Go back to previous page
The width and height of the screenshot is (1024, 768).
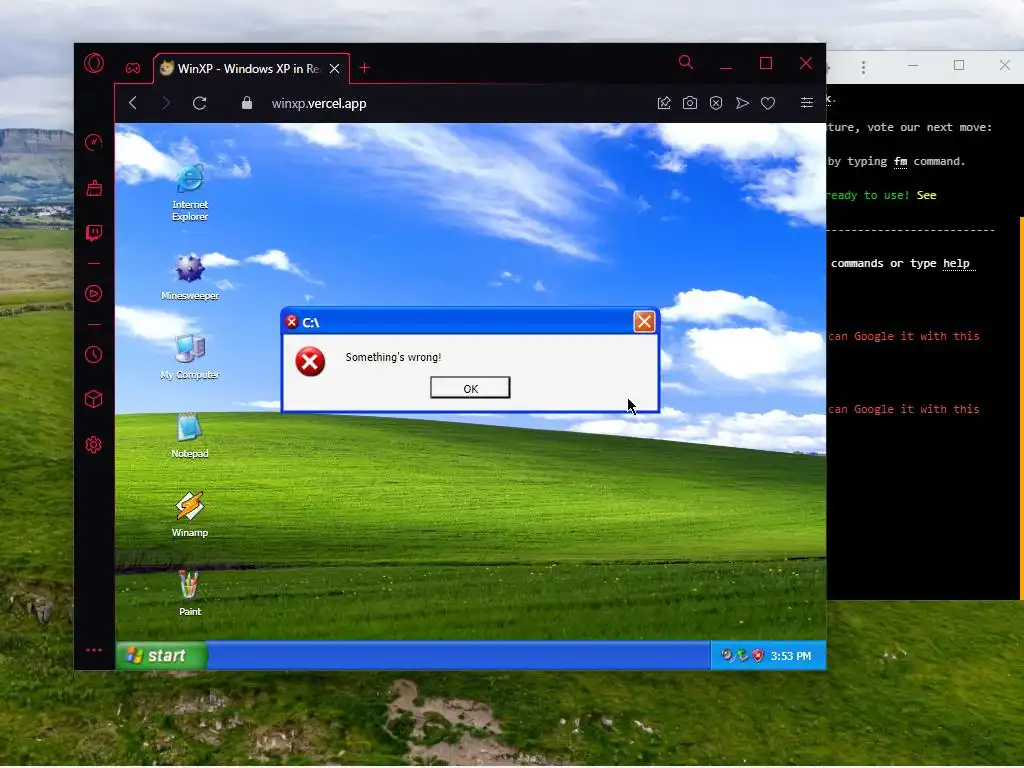133,103
